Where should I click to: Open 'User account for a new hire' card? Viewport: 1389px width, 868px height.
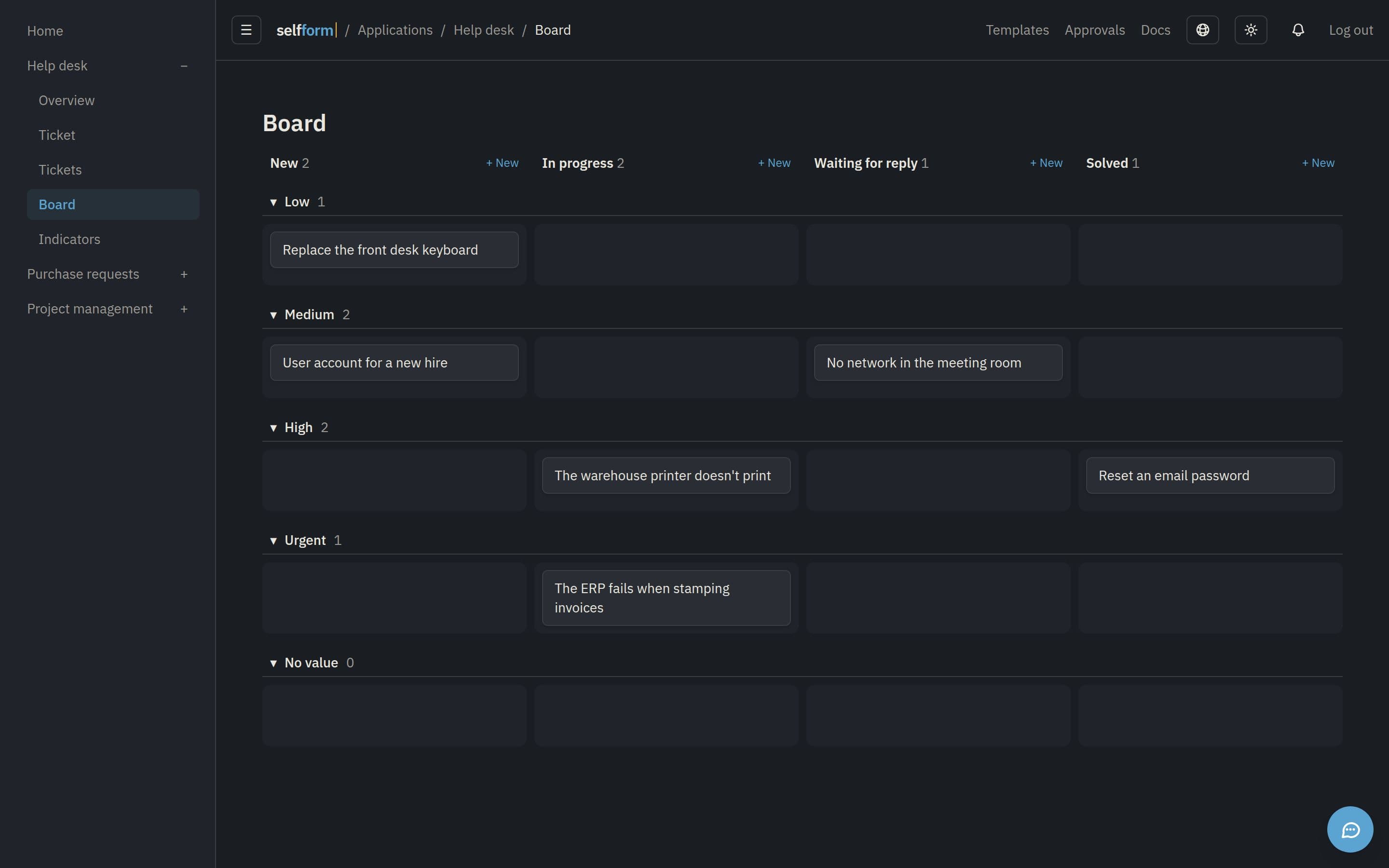[395, 363]
